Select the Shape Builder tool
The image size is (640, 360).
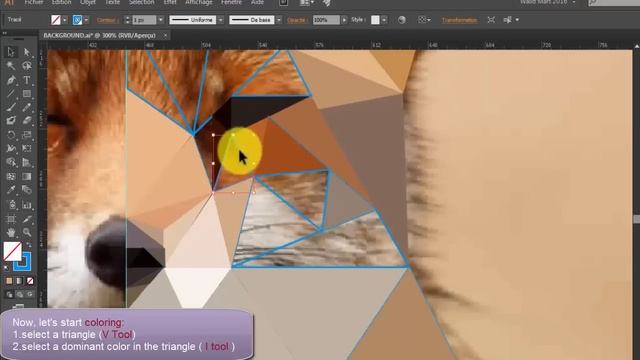point(11,162)
